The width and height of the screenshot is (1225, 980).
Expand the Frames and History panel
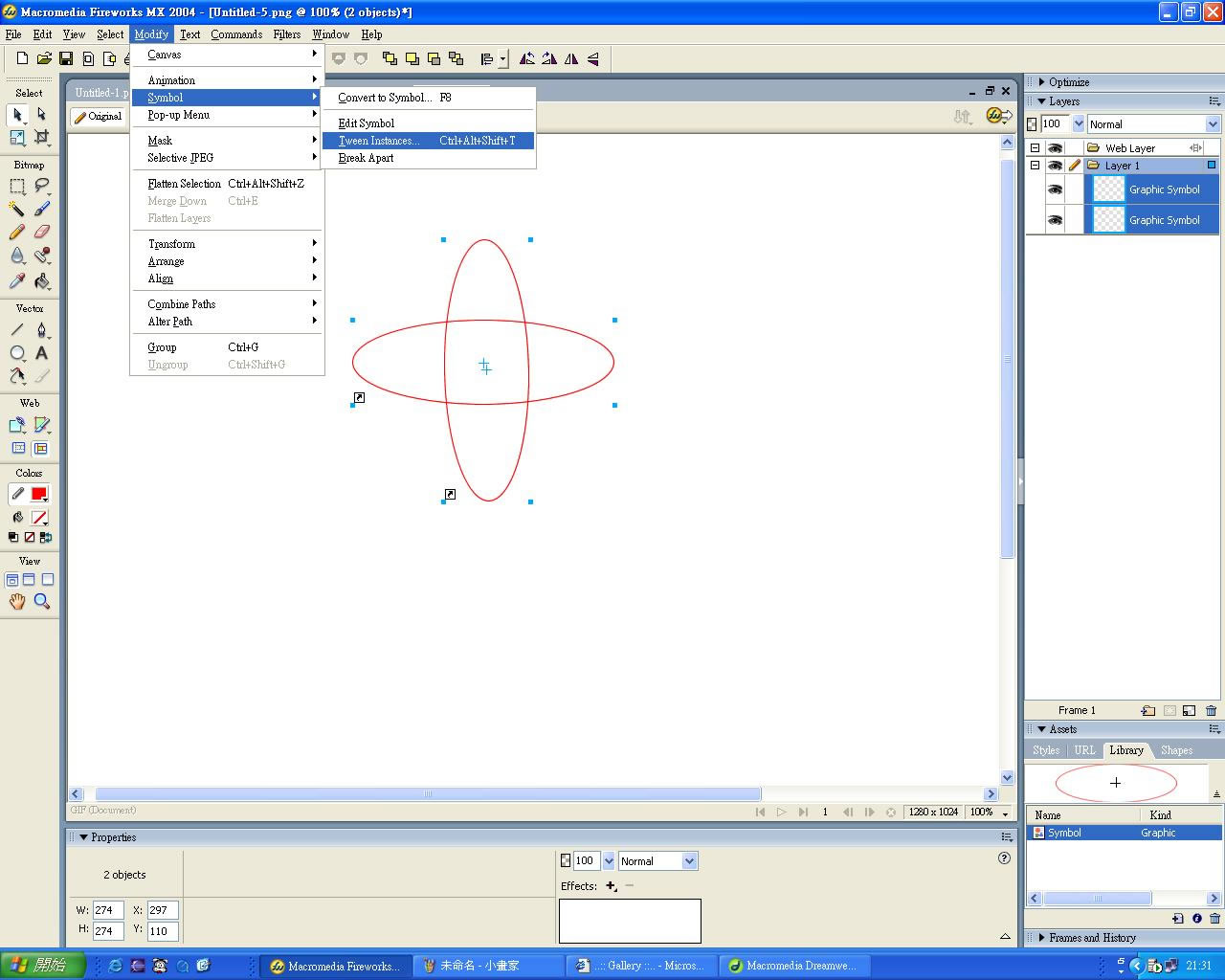click(x=1042, y=938)
